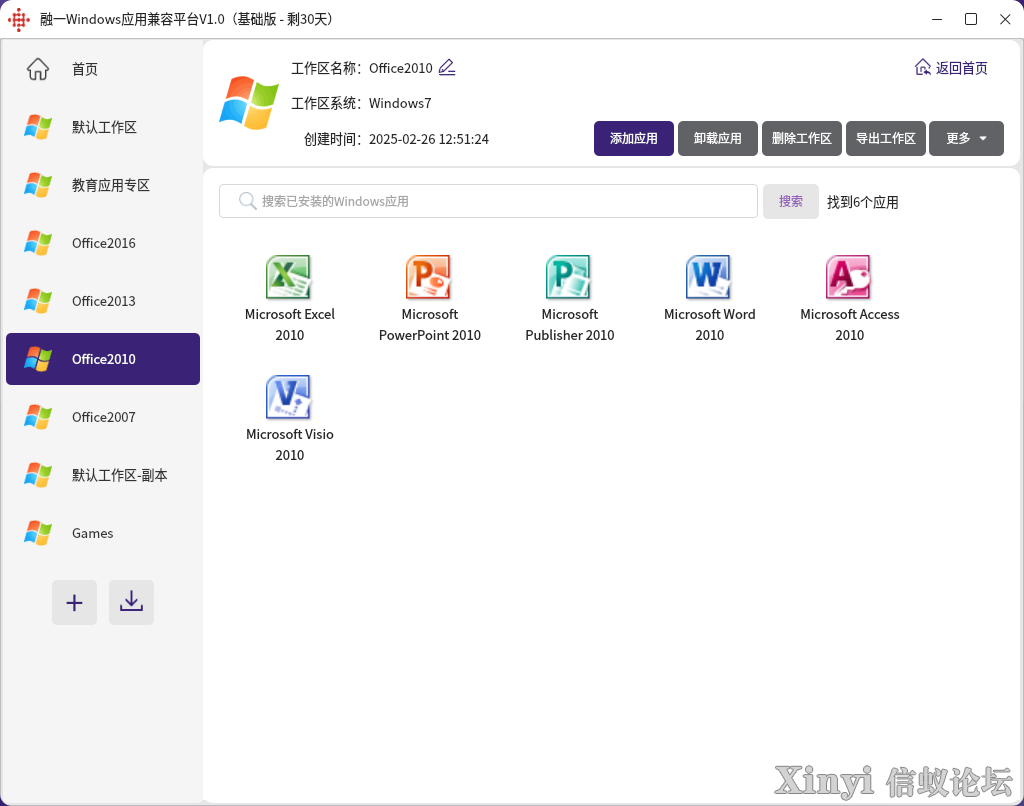The height and width of the screenshot is (806, 1024).
Task: Edit workspace name with pencil icon
Action: click(447, 67)
